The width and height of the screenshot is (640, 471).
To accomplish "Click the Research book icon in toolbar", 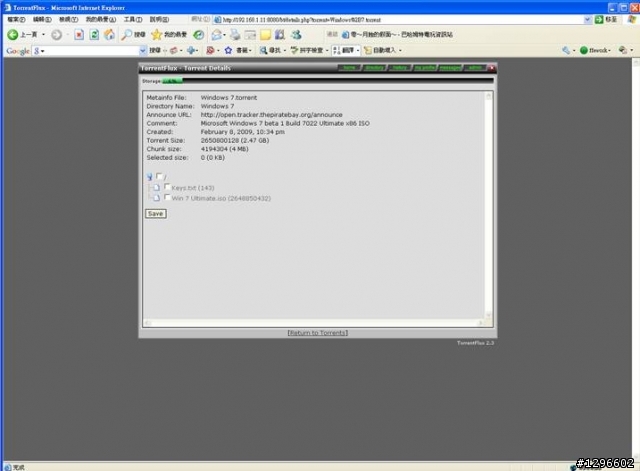I will pyautogui.click(x=280, y=35).
